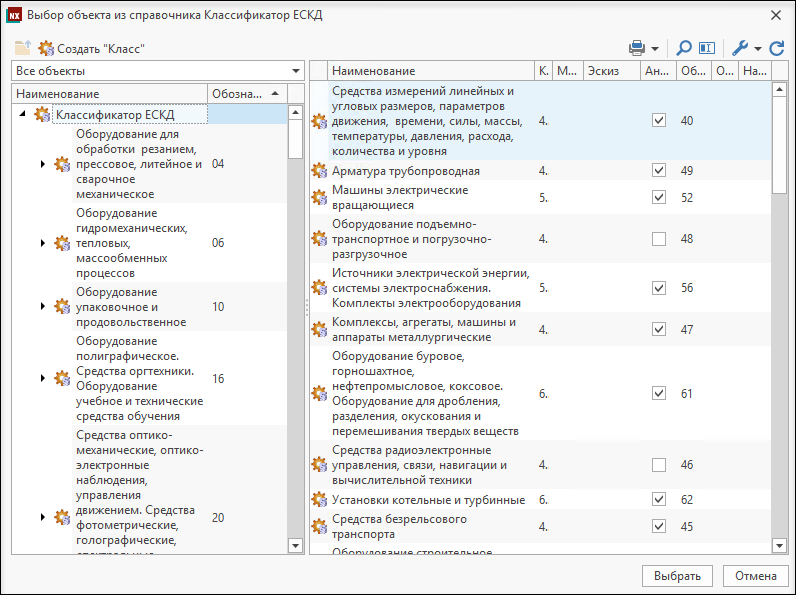Toggle checkbox in row 47
This screenshot has height=595, width=796.
coord(658,329)
